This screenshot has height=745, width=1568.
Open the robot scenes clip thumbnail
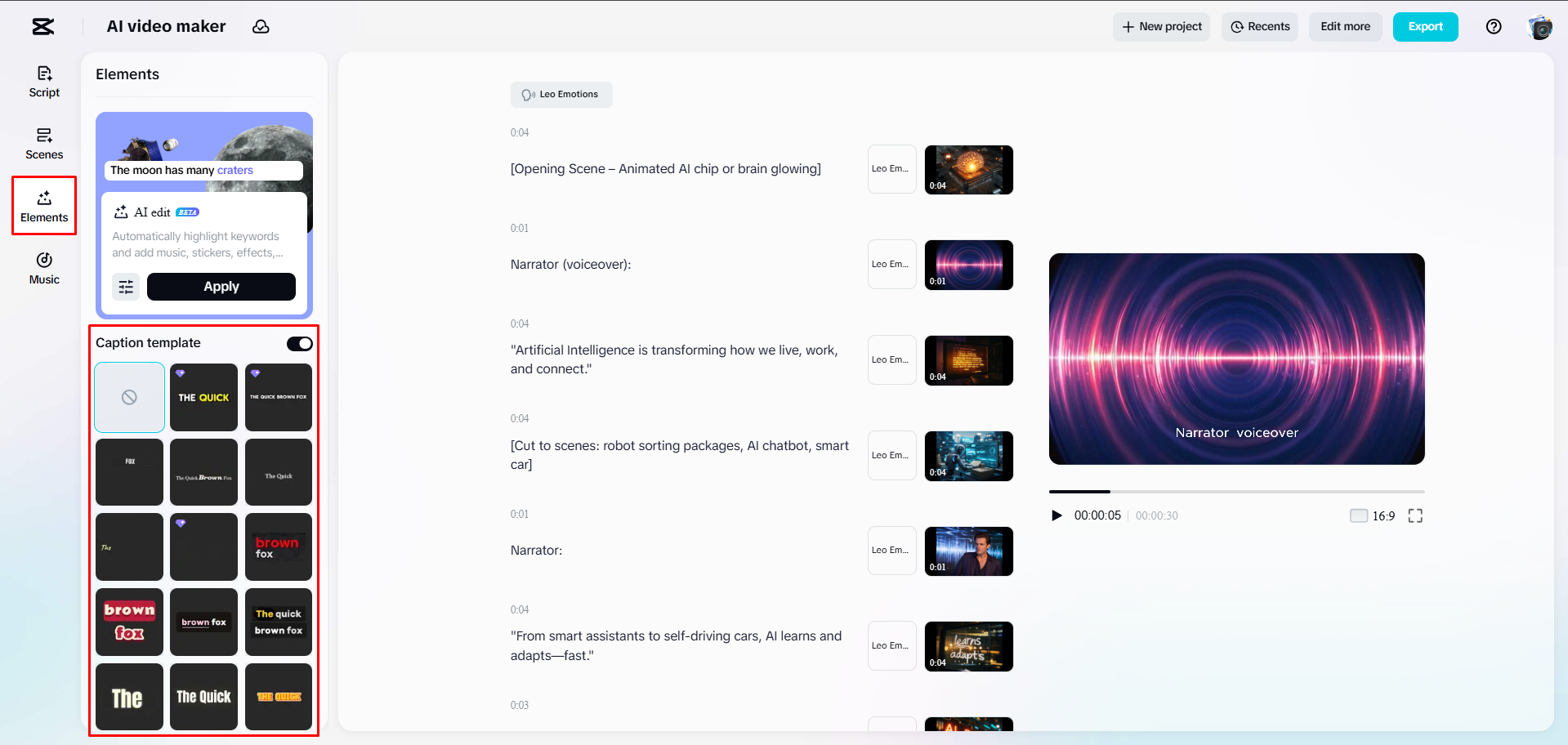tap(969, 457)
